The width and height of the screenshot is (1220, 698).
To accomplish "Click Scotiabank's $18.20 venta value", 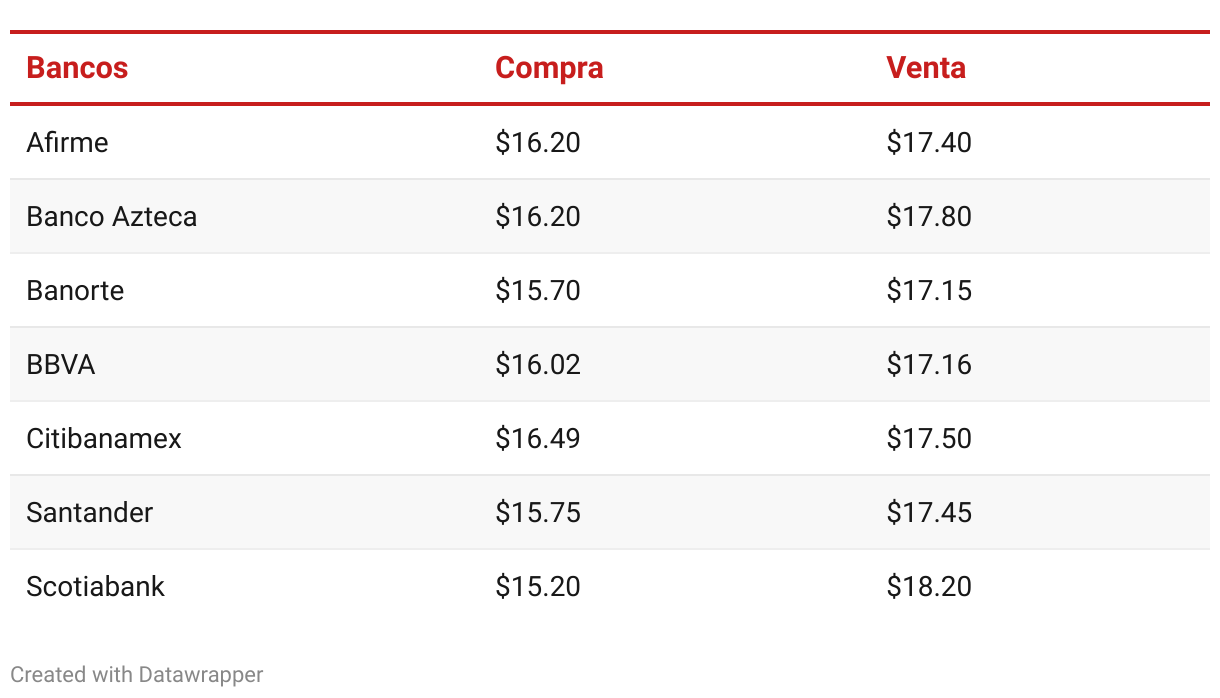I will point(929,586).
